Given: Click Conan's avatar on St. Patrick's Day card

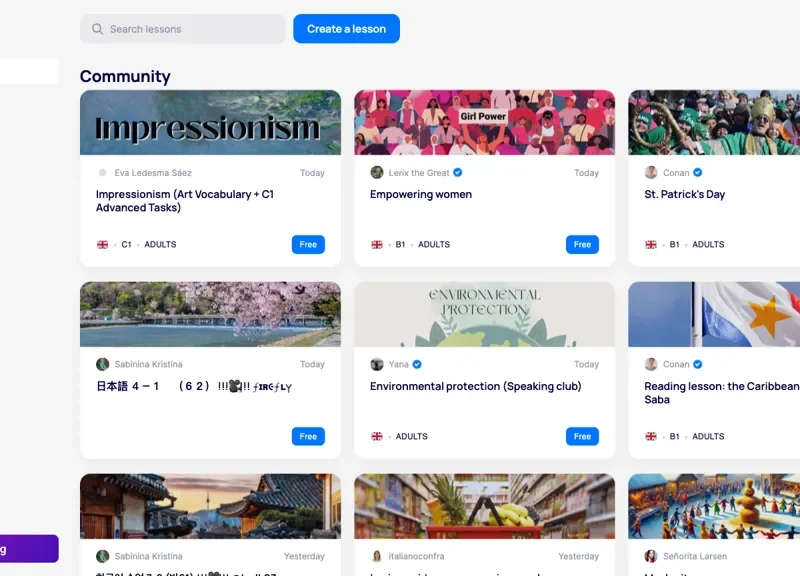Looking at the screenshot, I should [x=651, y=173].
